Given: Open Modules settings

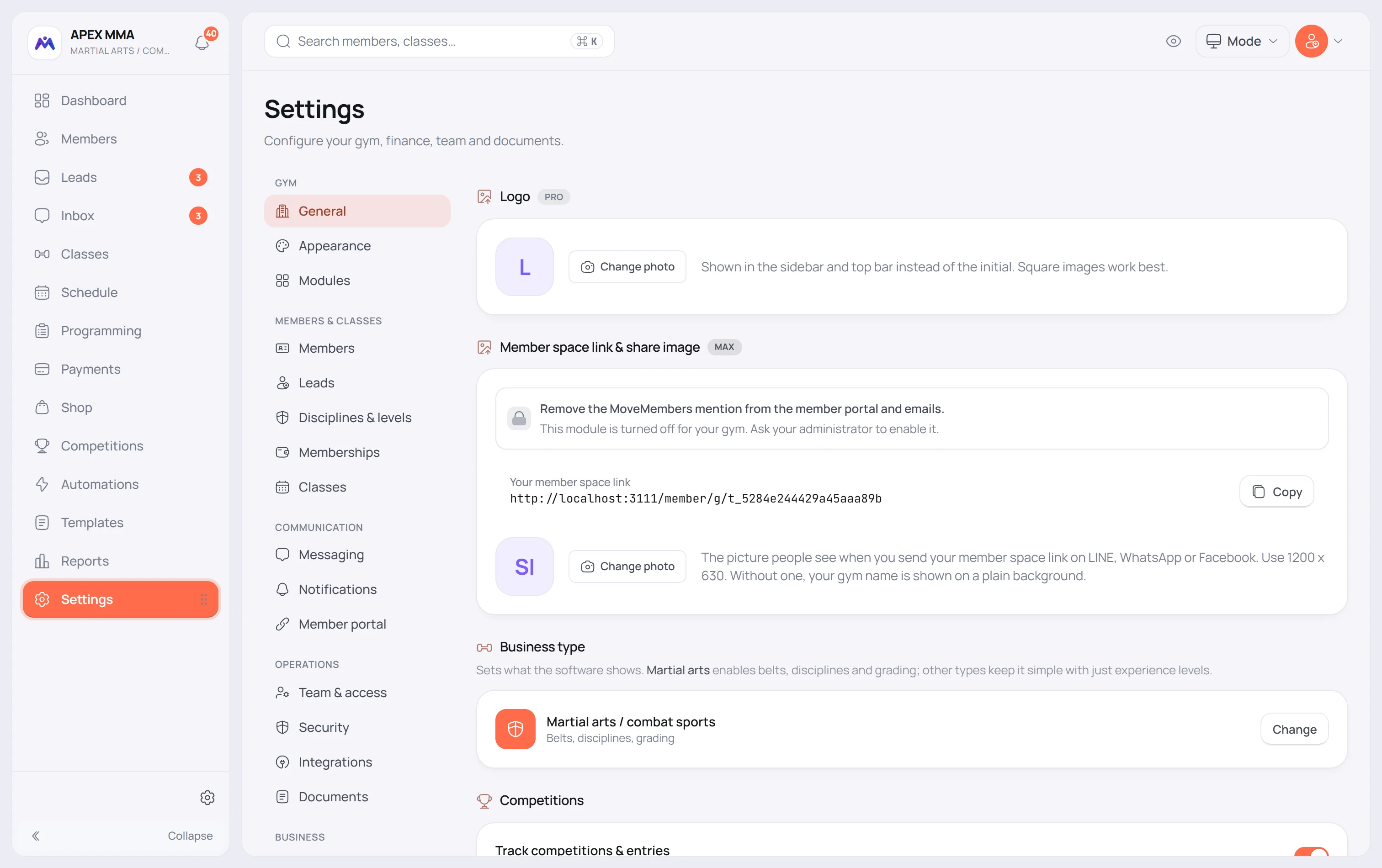Looking at the screenshot, I should coord(357,281).
